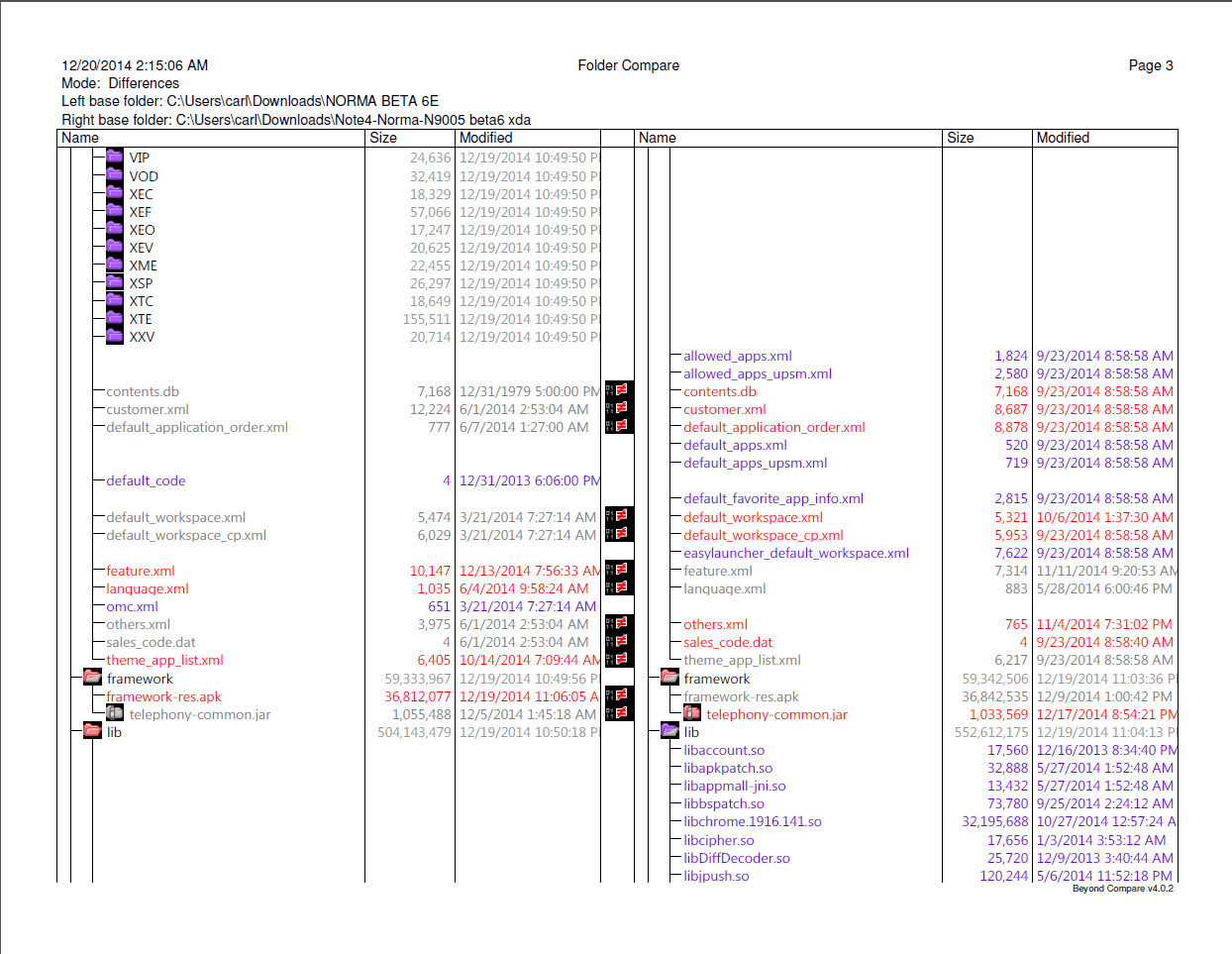This screenshot has height=954, width=1232.
Task: Click the XEO folder icon
Action: (x=115, y=229)
